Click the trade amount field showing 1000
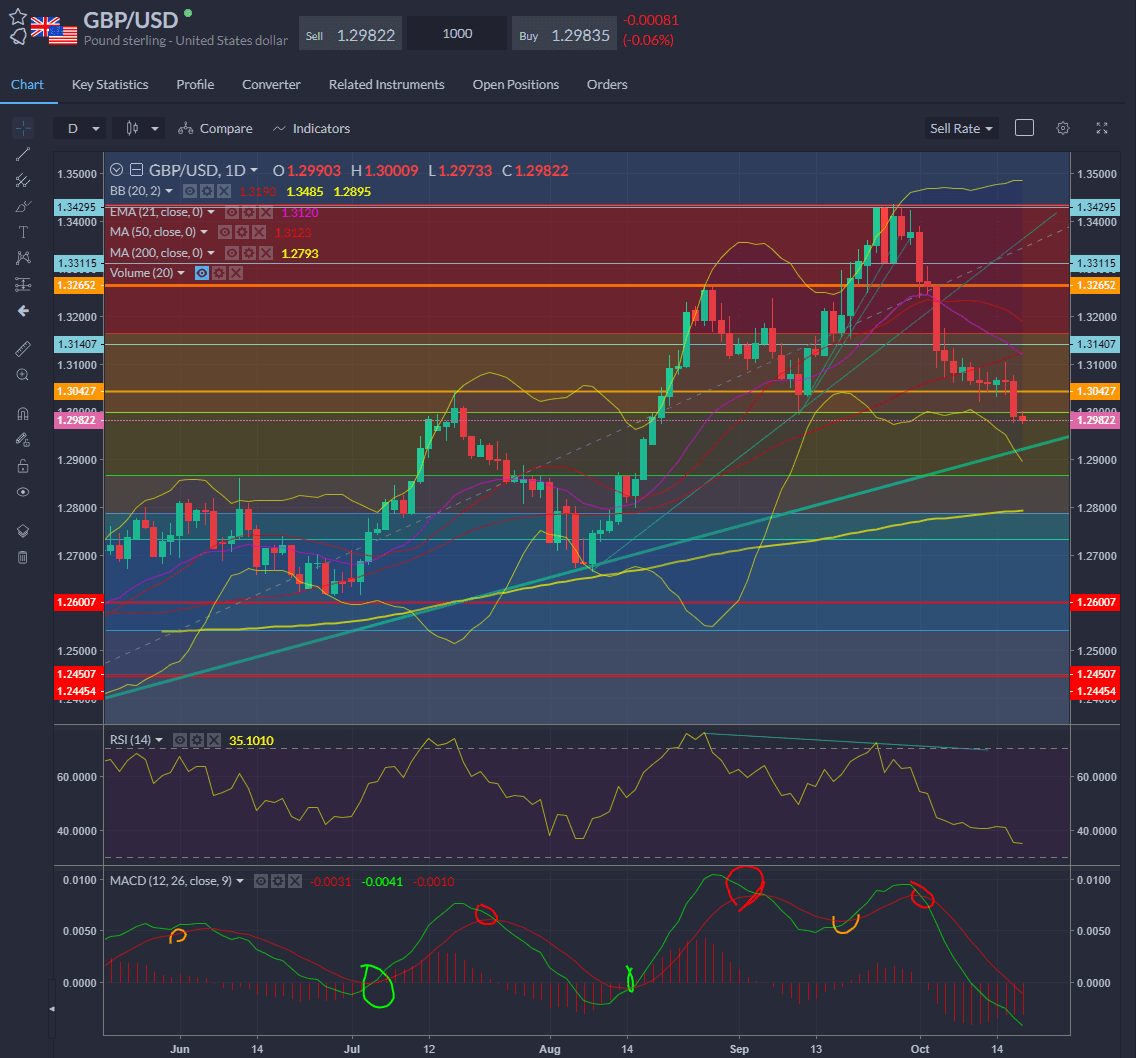 [457, 34]
